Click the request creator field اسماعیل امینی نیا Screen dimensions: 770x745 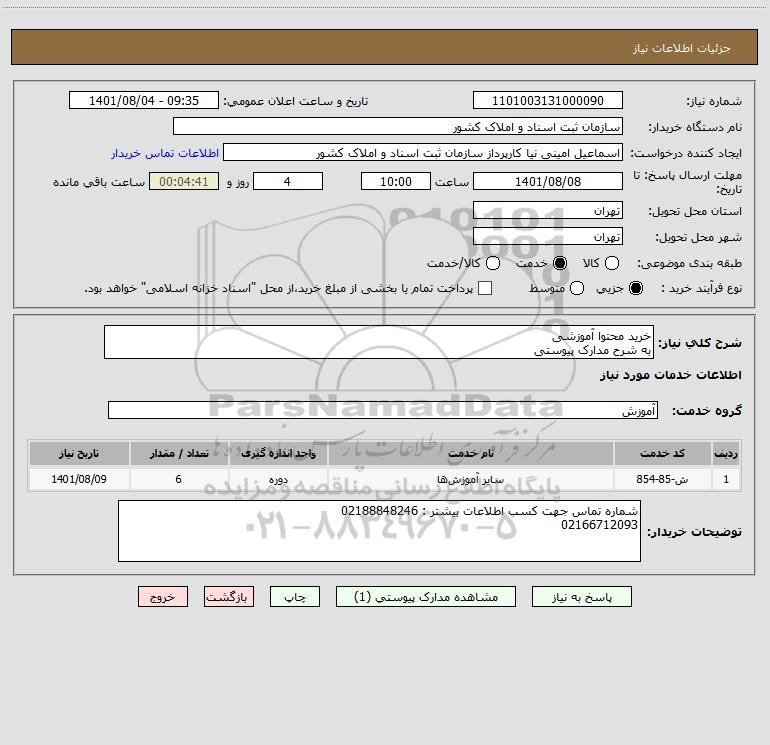(423, 152)
